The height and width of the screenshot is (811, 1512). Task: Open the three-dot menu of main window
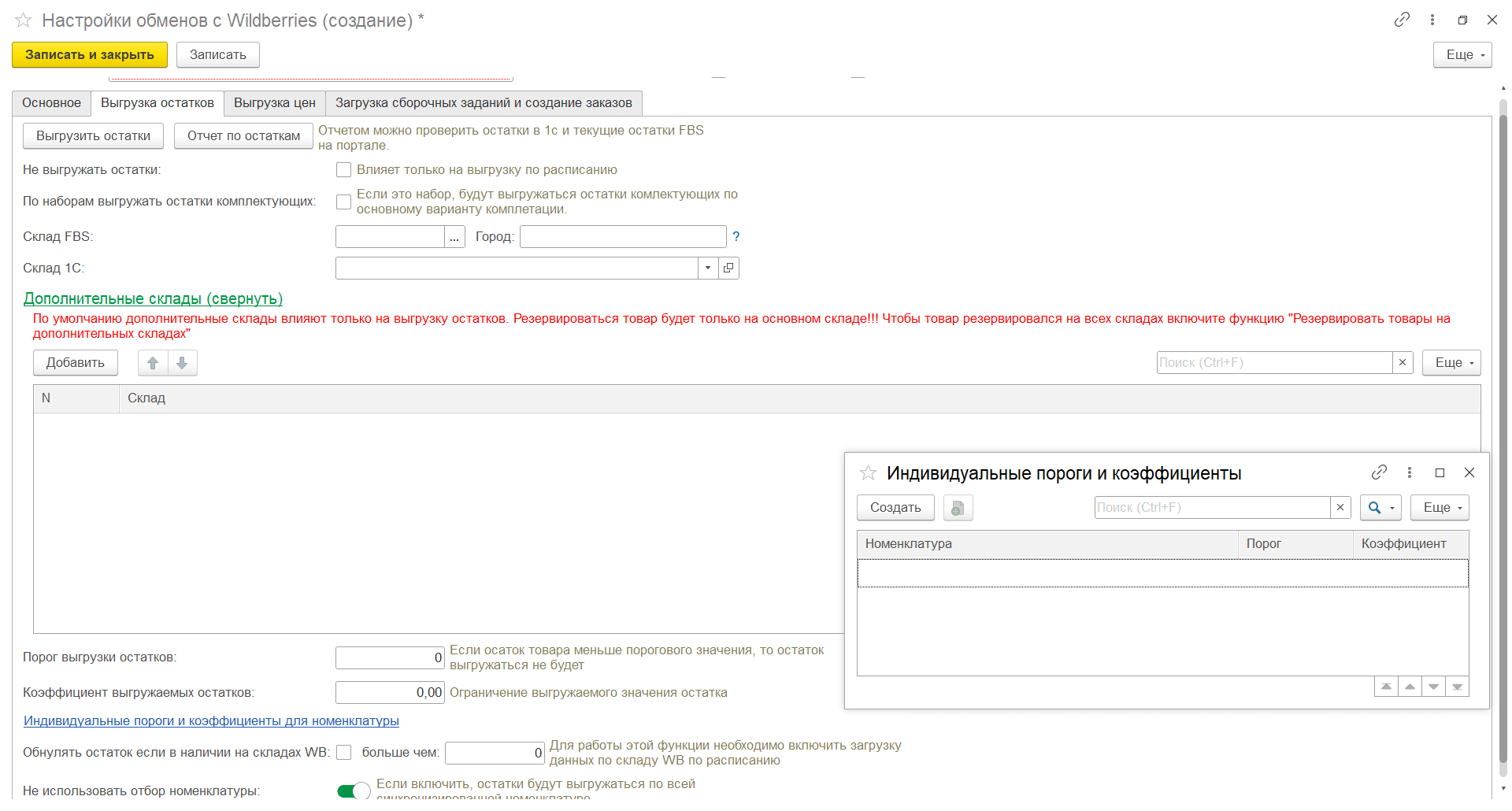click(1432, 20)
